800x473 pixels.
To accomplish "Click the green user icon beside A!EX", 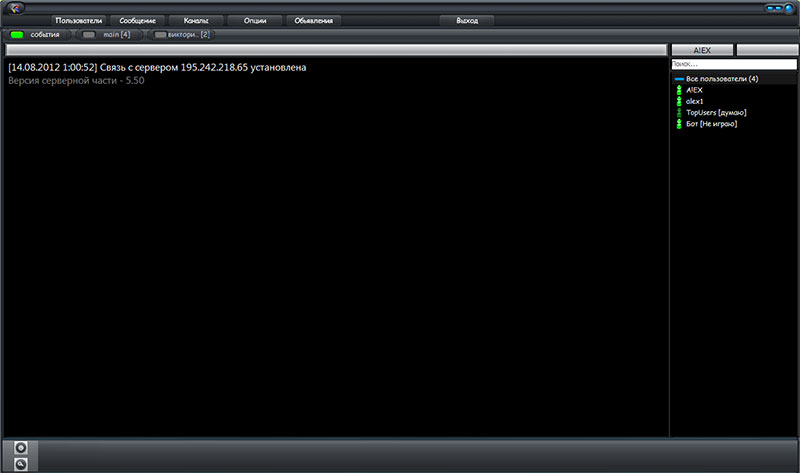I will pos(678,90).
